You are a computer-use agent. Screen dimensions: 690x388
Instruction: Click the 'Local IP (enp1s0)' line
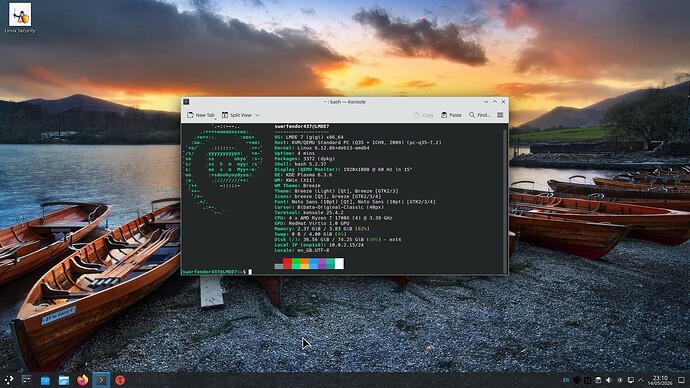coord(319,245)
